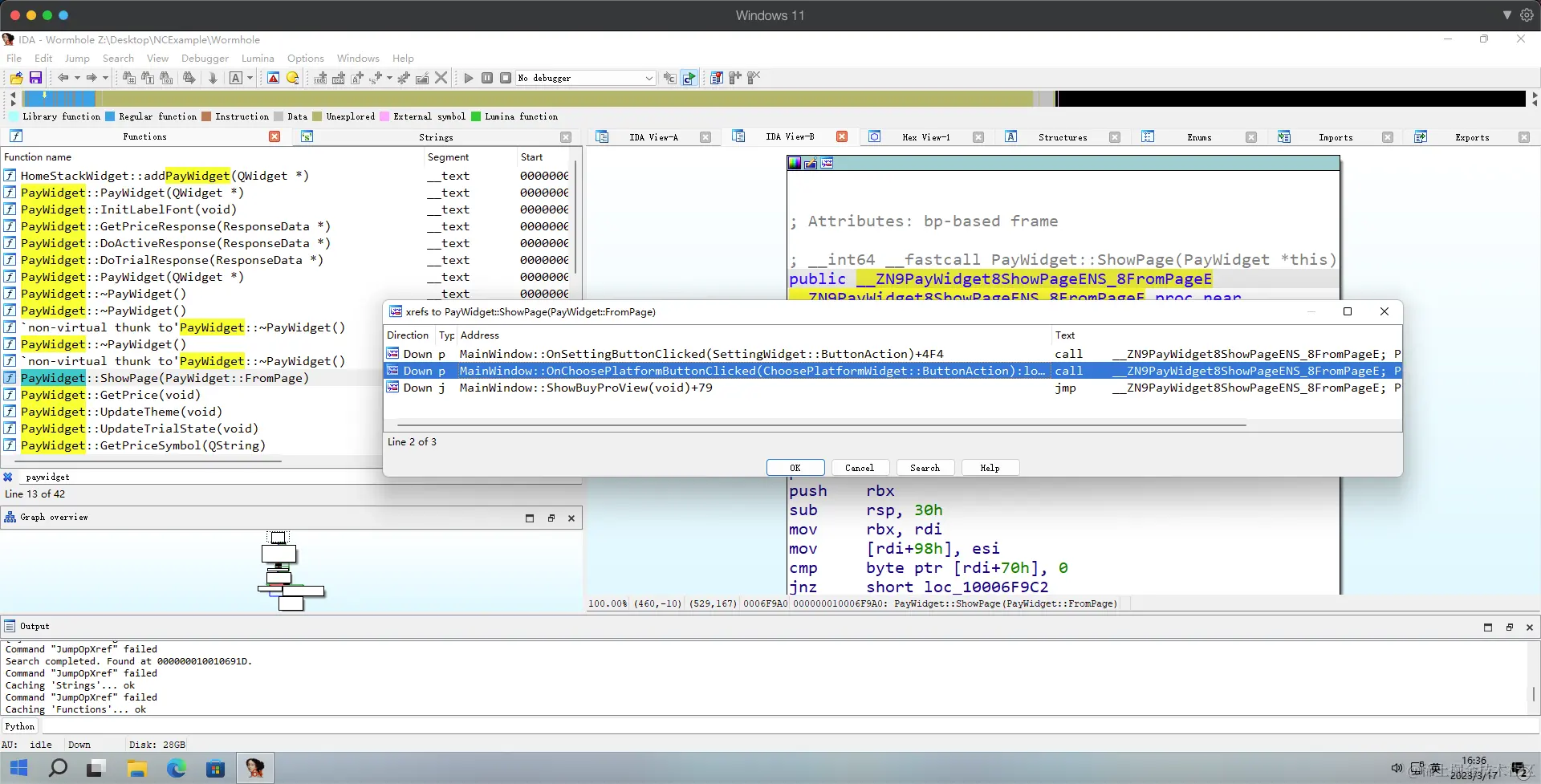The height and width of the screenshot is (784, 1541).
Task: Select the OnSettingButtonClicked xref row
Action: tap(893, 354)
